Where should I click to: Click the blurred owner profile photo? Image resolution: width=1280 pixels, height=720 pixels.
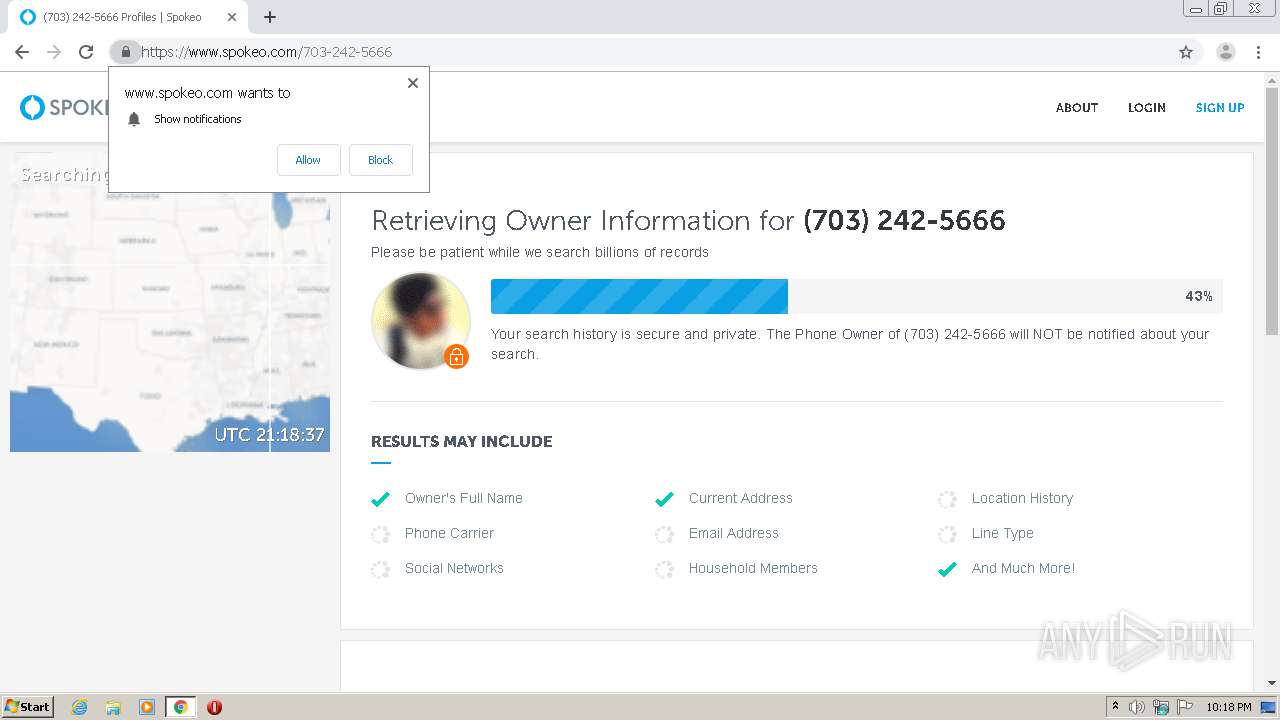point(420,321)
